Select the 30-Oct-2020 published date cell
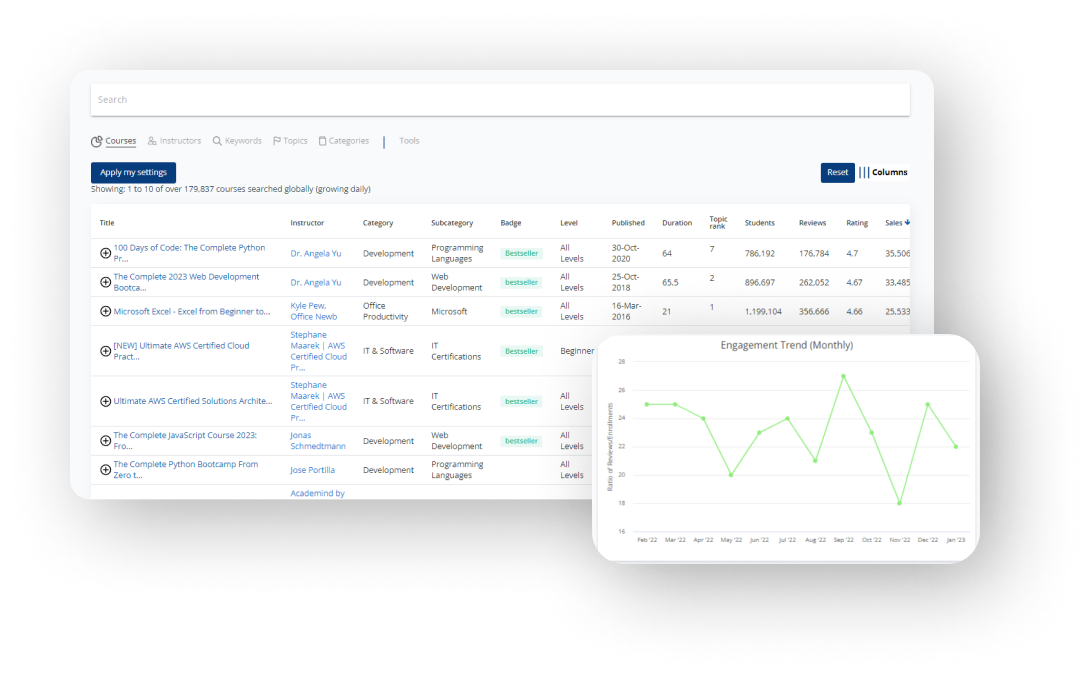The height and width of the screenshot is (673, 1089). 626,253
